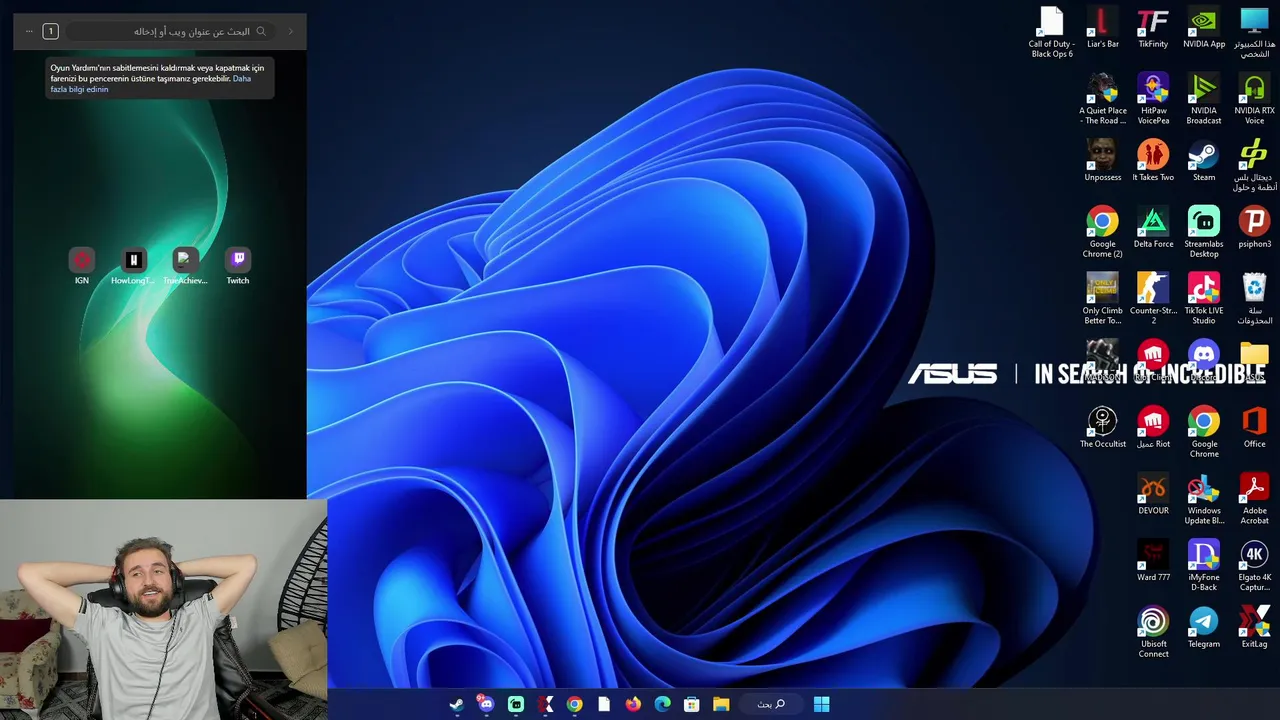
Task: Open the TikFinity desktop icon
Action: [1153, 28]
